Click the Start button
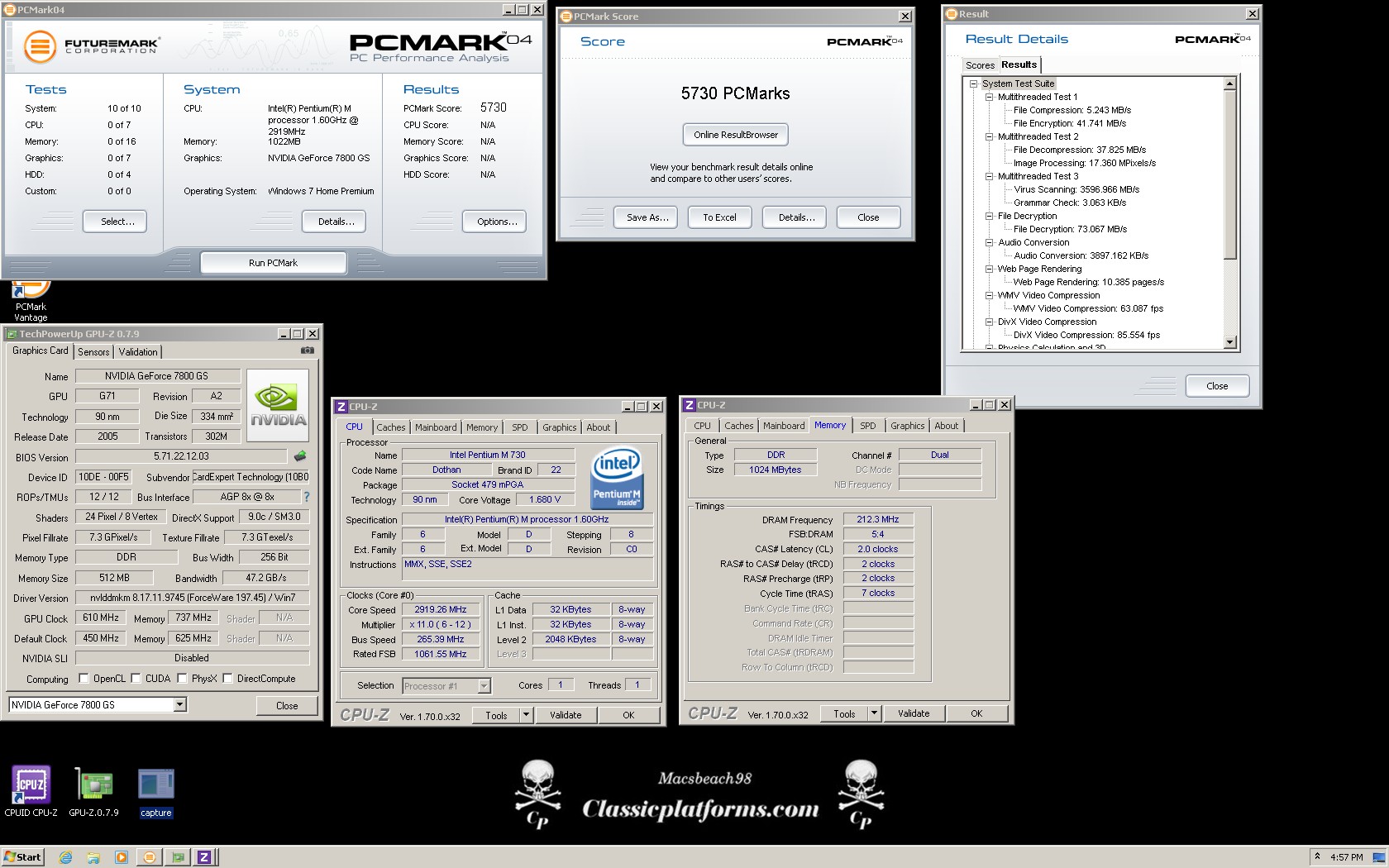This screenshot has height=868, width=1389. (23, 857)
